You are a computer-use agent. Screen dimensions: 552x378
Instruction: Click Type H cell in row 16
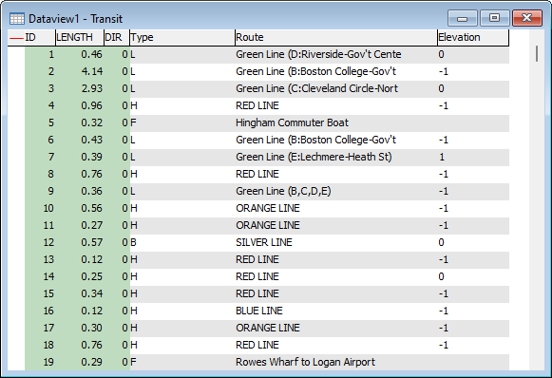point(182,311)
